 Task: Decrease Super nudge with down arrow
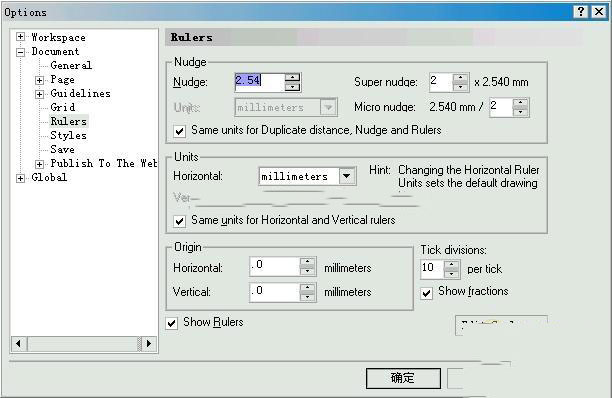click(461, 87)
